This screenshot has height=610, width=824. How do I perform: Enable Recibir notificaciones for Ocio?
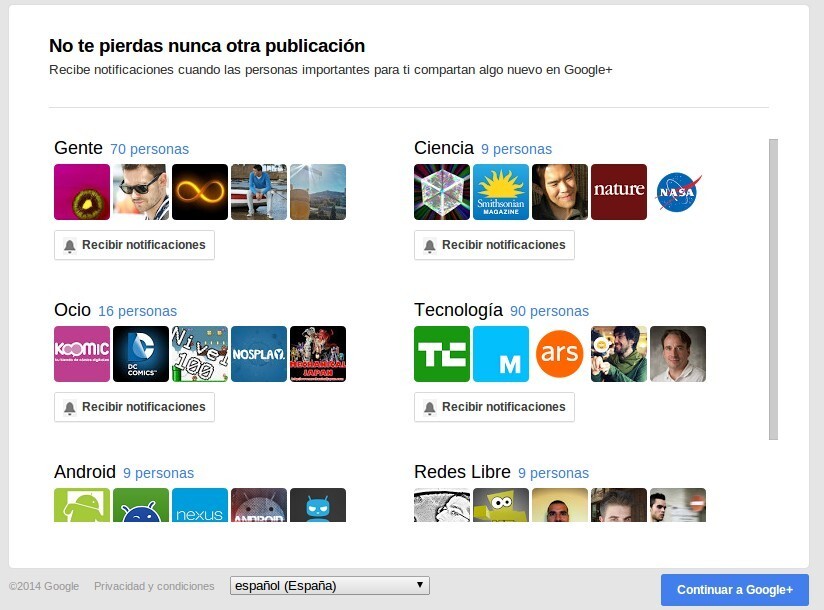(134, 407)
